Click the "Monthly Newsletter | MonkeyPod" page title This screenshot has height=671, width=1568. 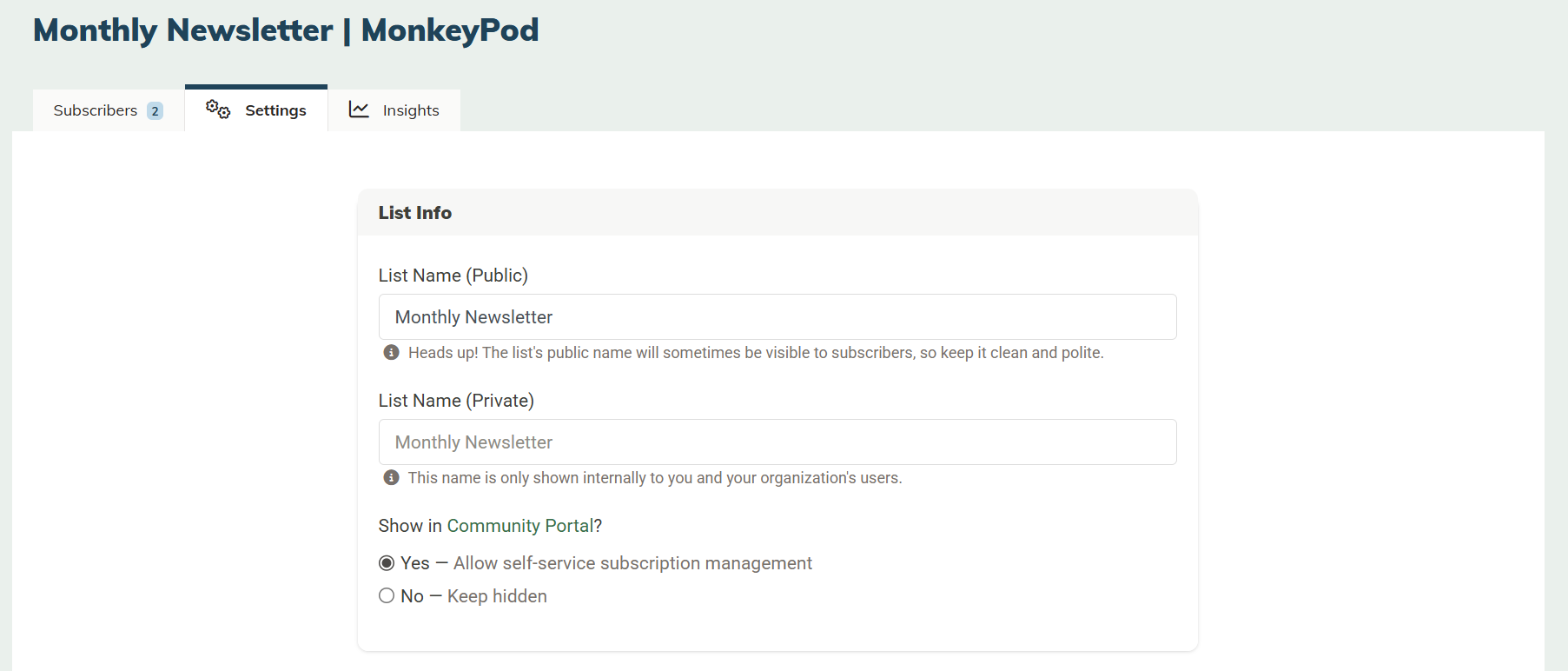point(286,30)
